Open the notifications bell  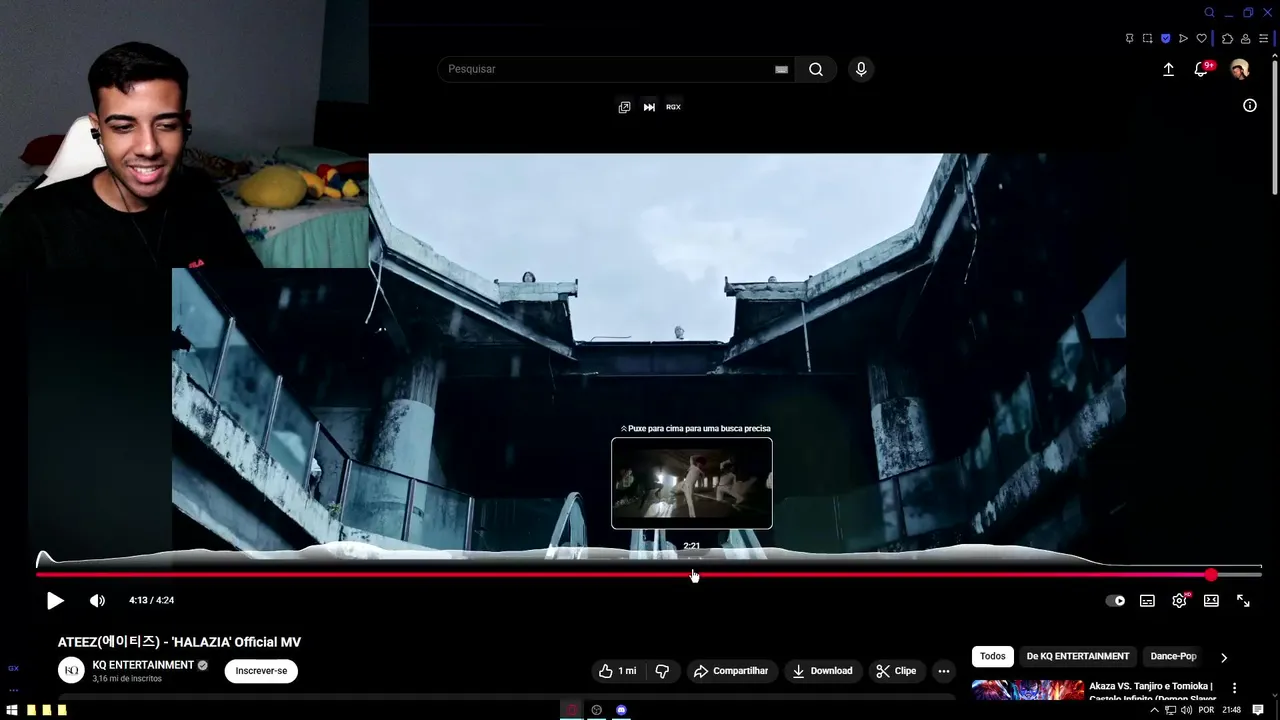[1201, 69]
